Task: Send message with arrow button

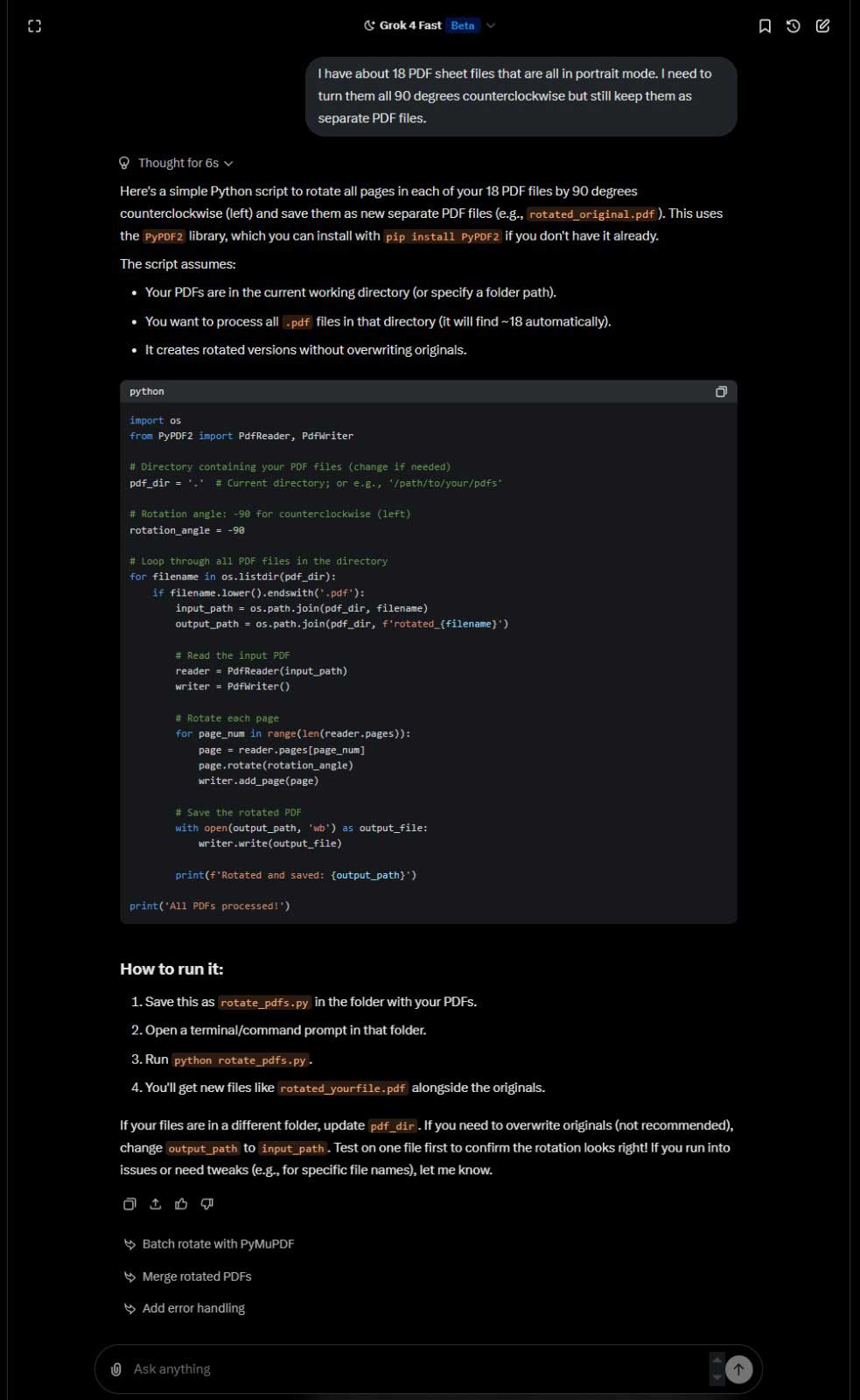Action: (739, 1369)
